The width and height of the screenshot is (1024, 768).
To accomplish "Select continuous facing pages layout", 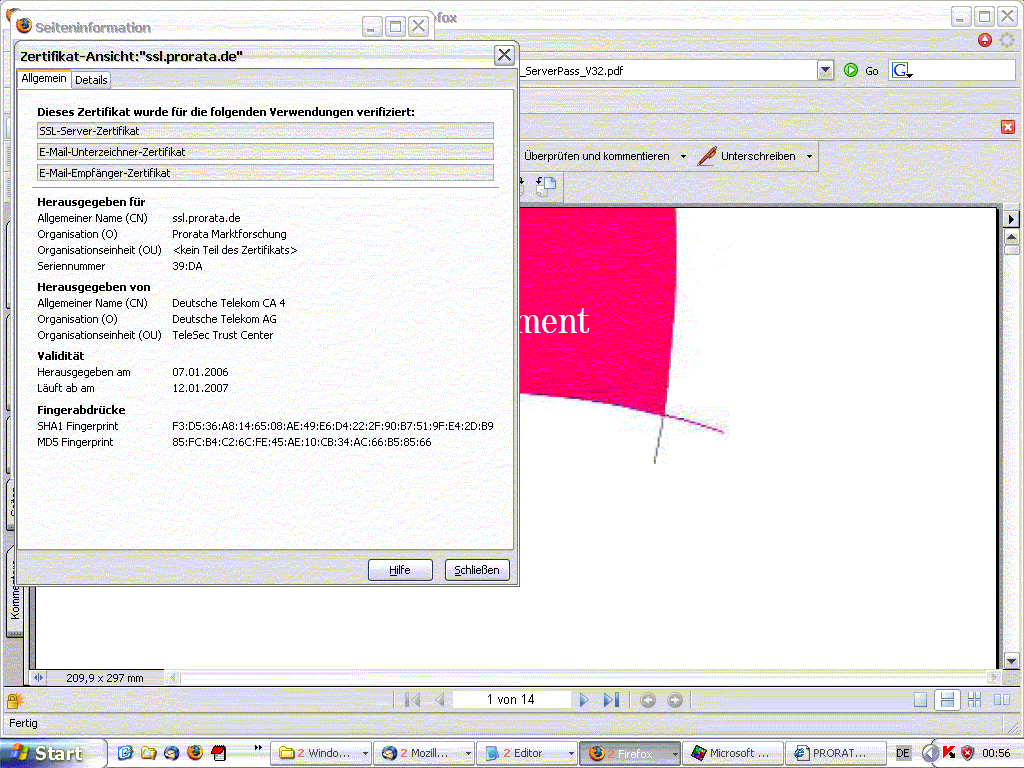I will tap(974, 700).
